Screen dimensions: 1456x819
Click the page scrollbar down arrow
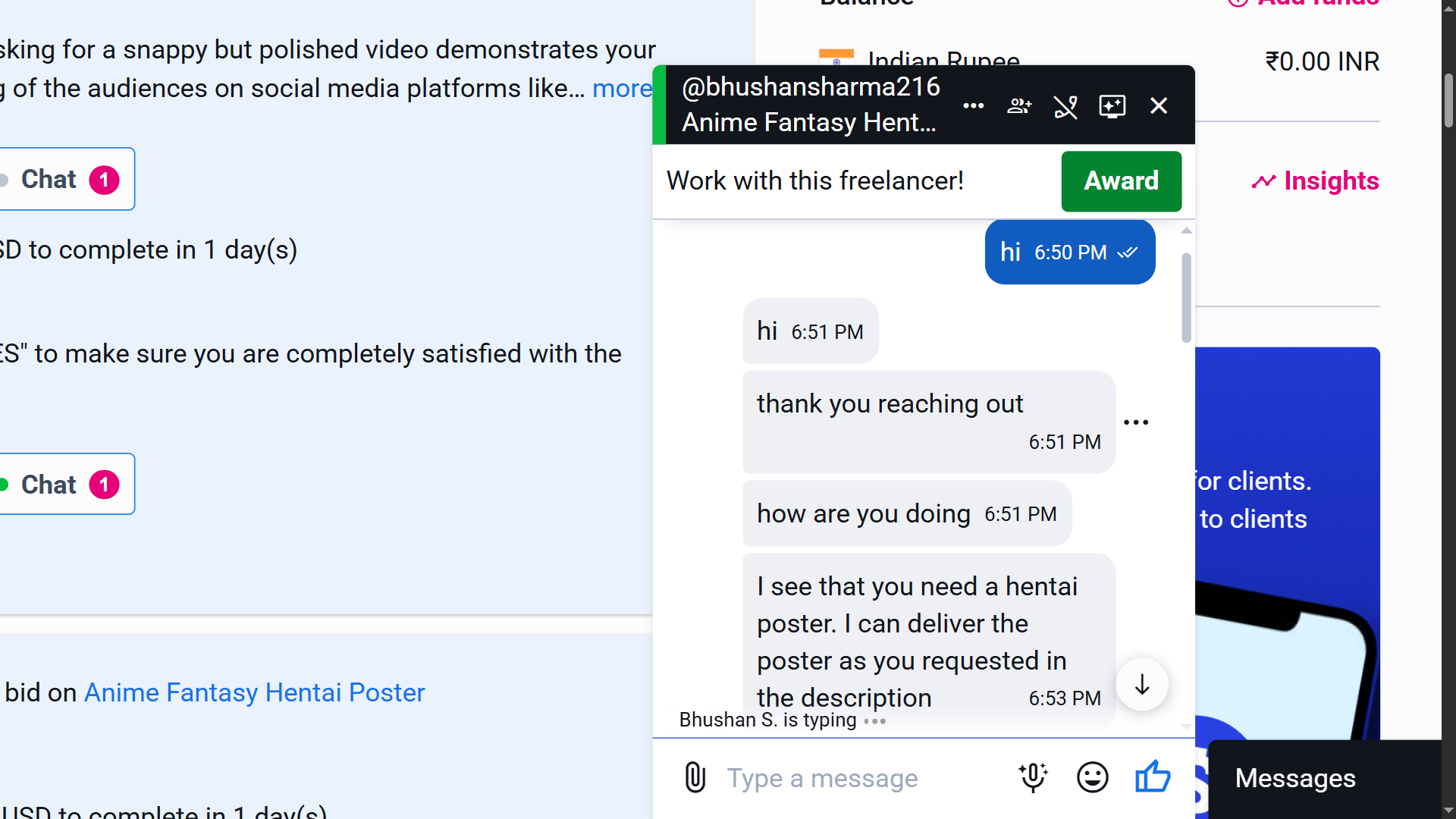coord(1448,810)
